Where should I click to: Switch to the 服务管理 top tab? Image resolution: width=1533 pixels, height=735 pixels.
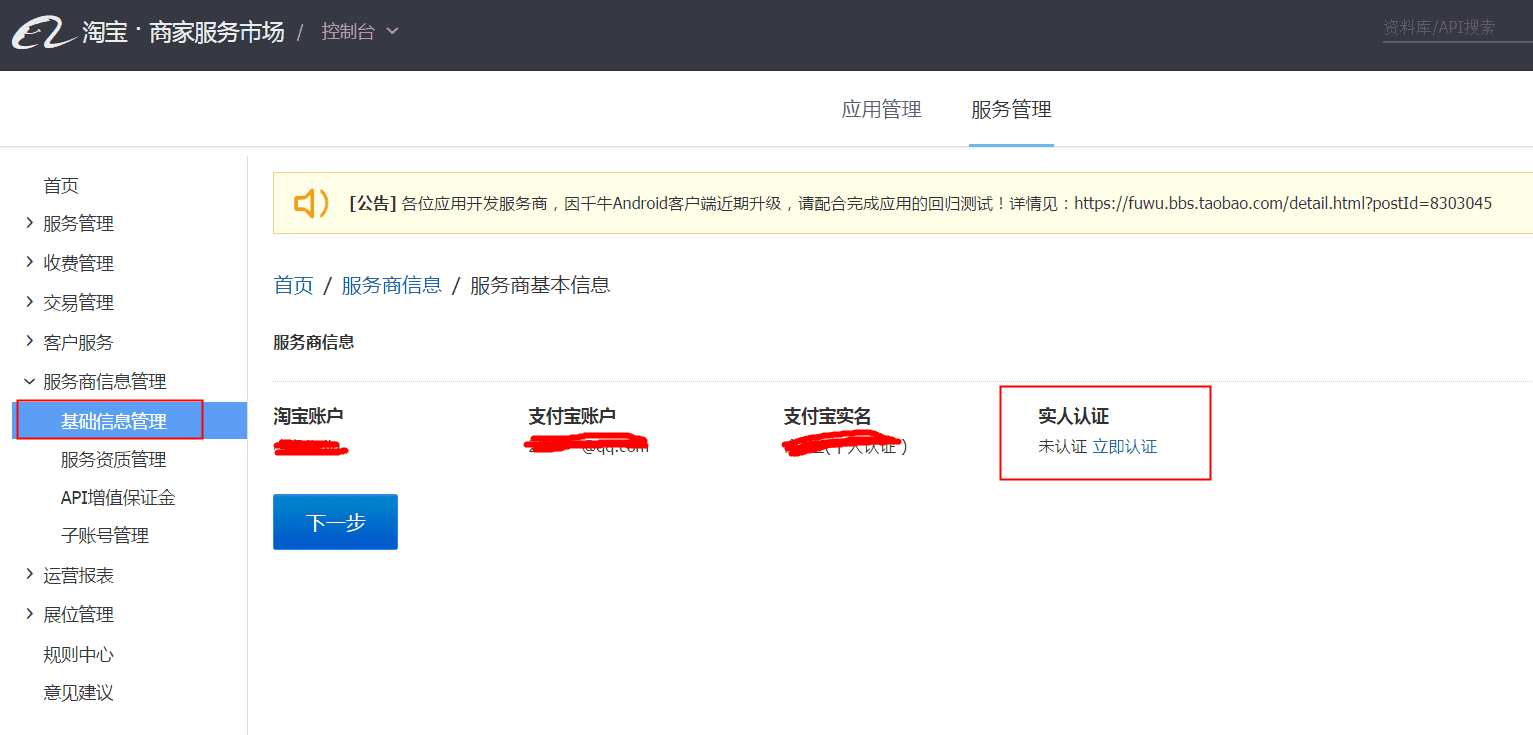pos(1011,109)
